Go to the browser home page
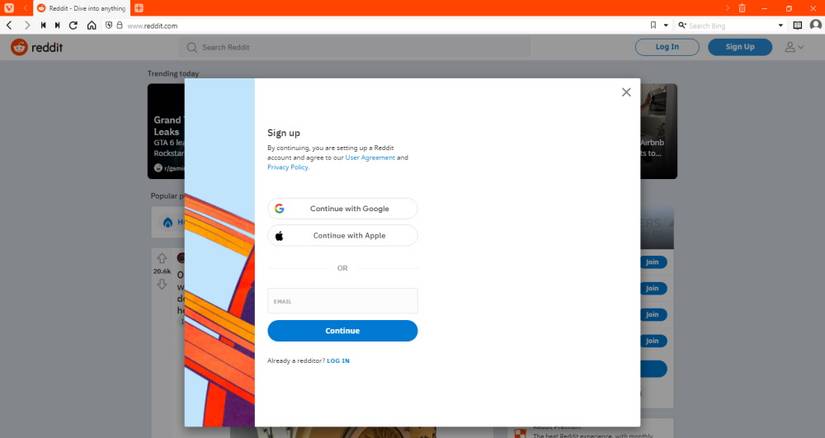This screenshot has height=438, width=825. tap(92, 25)
